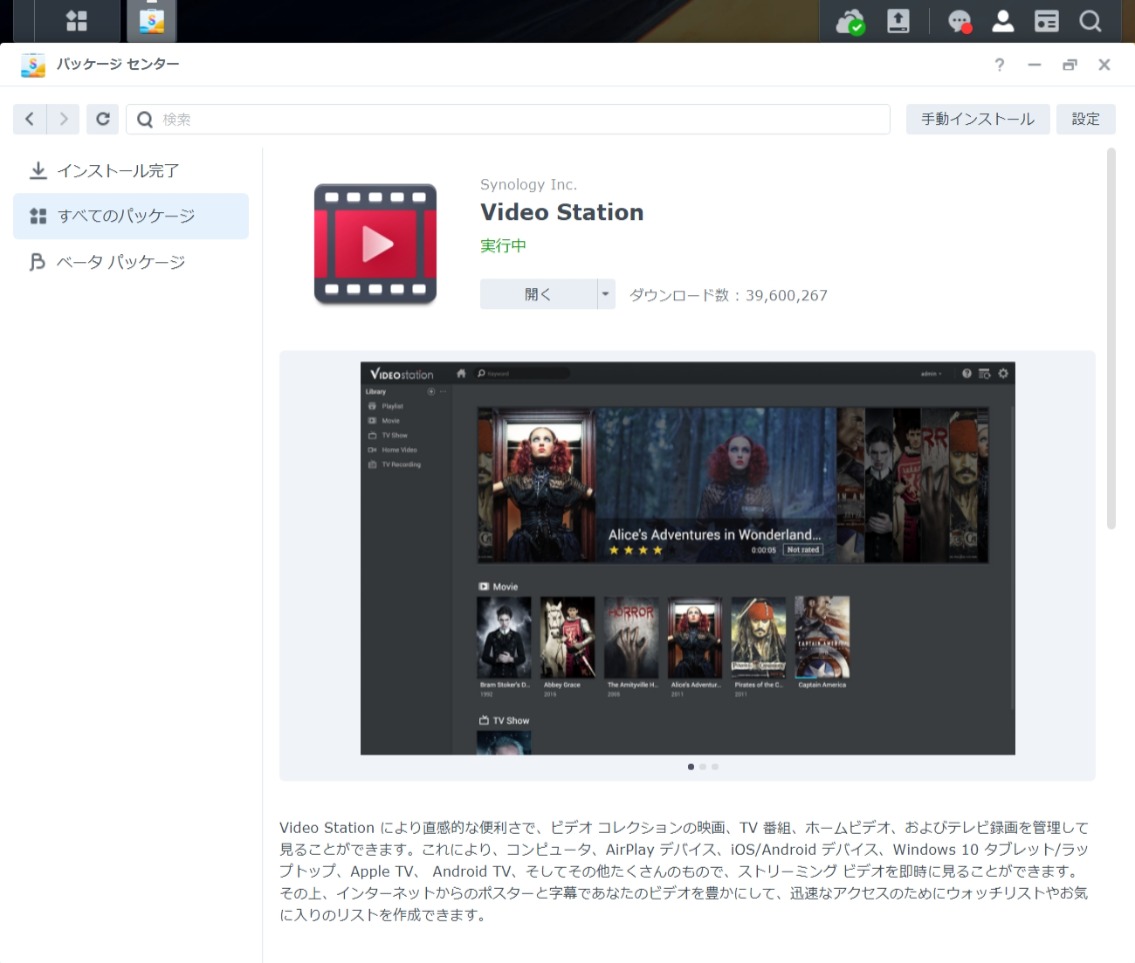Screen dimensions: 1135x963
Task: Show the system widgets panel icon
Action: point(1045,20)
